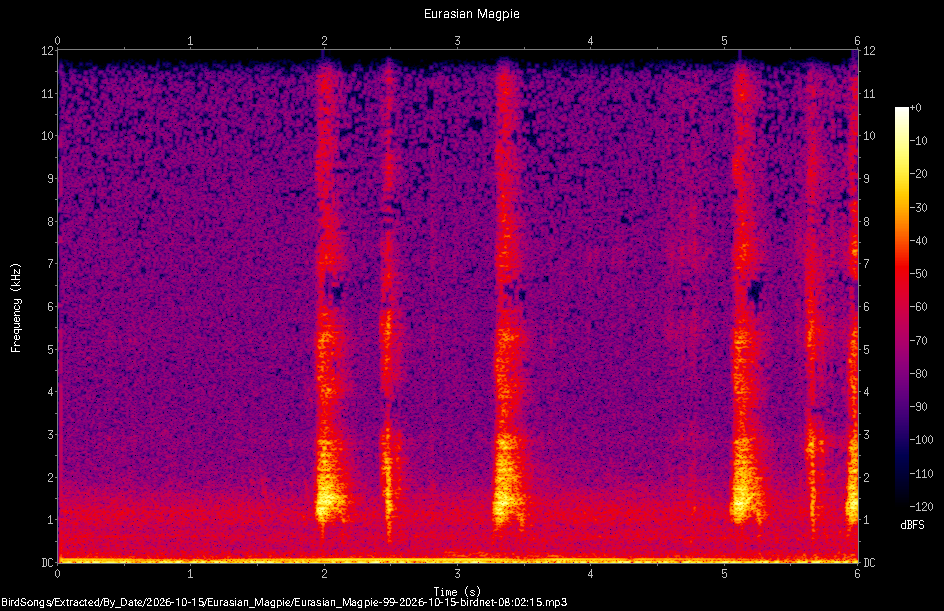Click the "-90" color scale value
This screenshot has width=944, height=611.
tap(918, 407)
